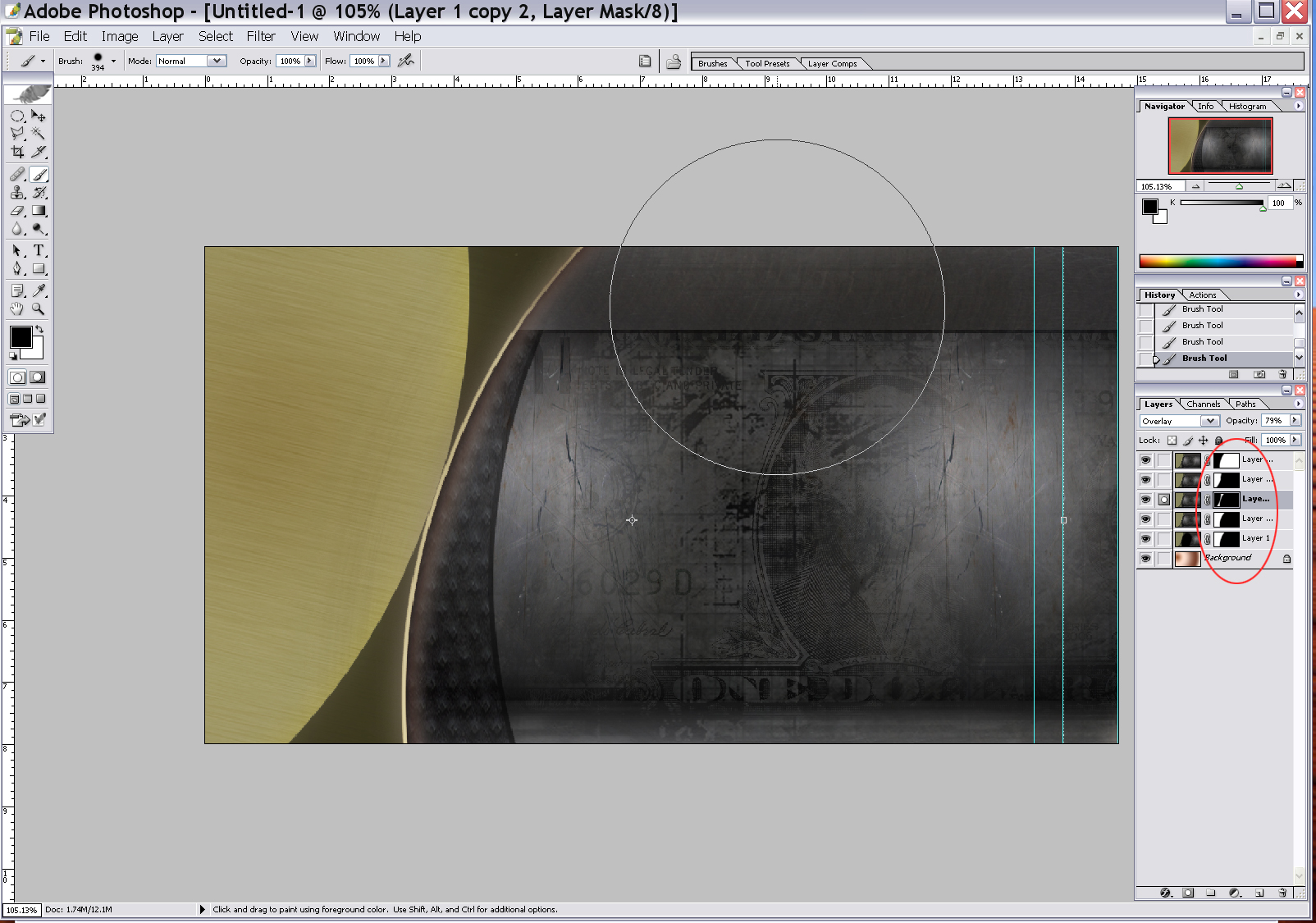This screenshot has width=1316, height=923.
Task: Switch to Quick Mask mode
Action: pyautogui.click(x=38, y=377)
